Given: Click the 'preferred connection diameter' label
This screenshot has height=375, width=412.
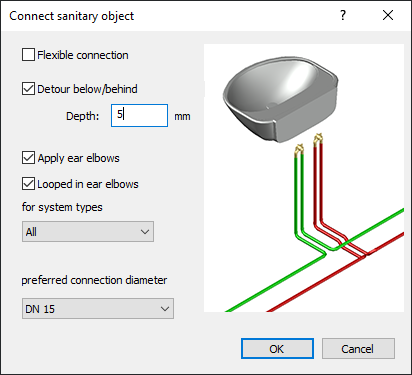Looking at the screenshot, I should 94,280.
